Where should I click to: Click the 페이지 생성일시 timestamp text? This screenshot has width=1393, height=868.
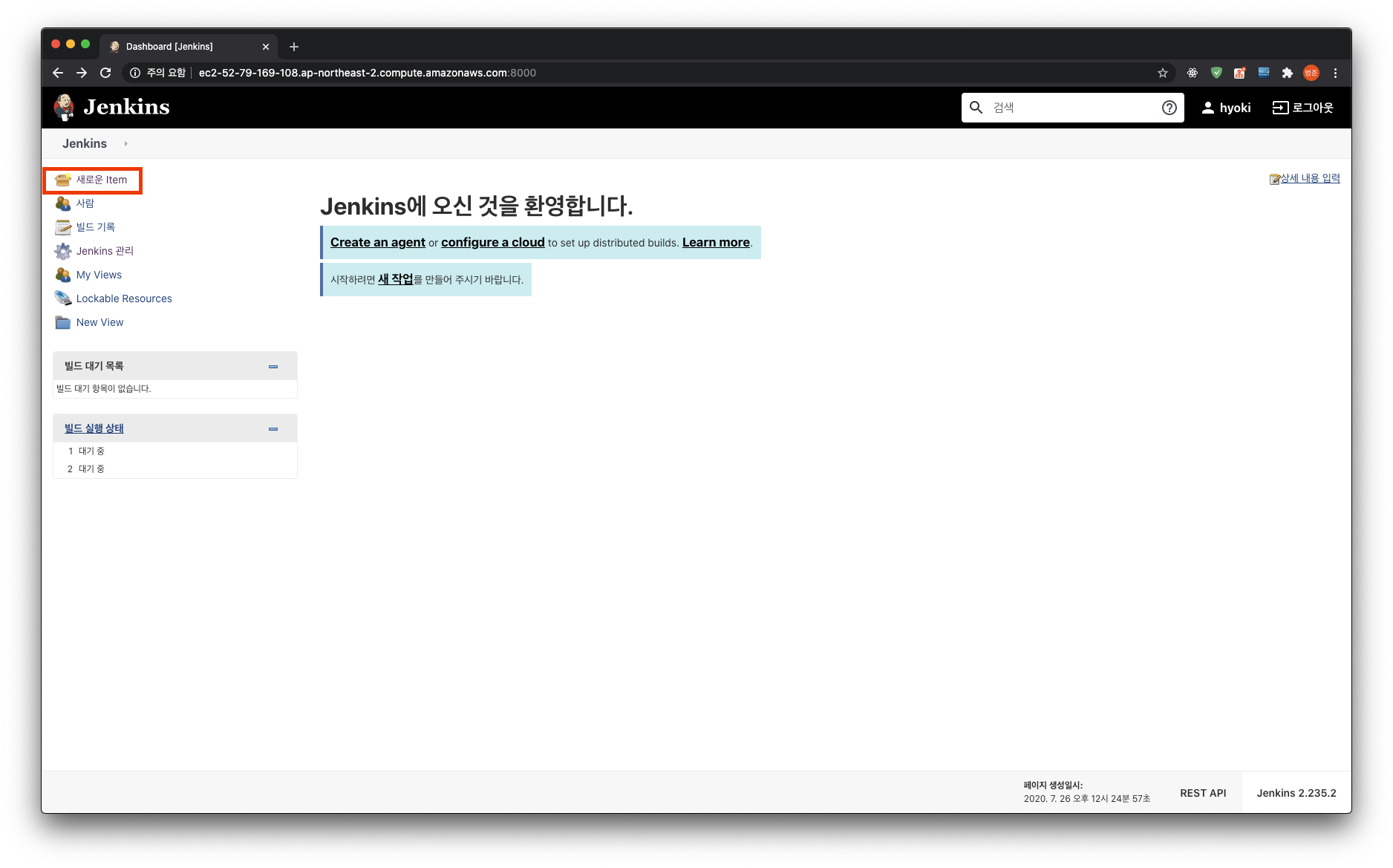[x=1087, y=792]
